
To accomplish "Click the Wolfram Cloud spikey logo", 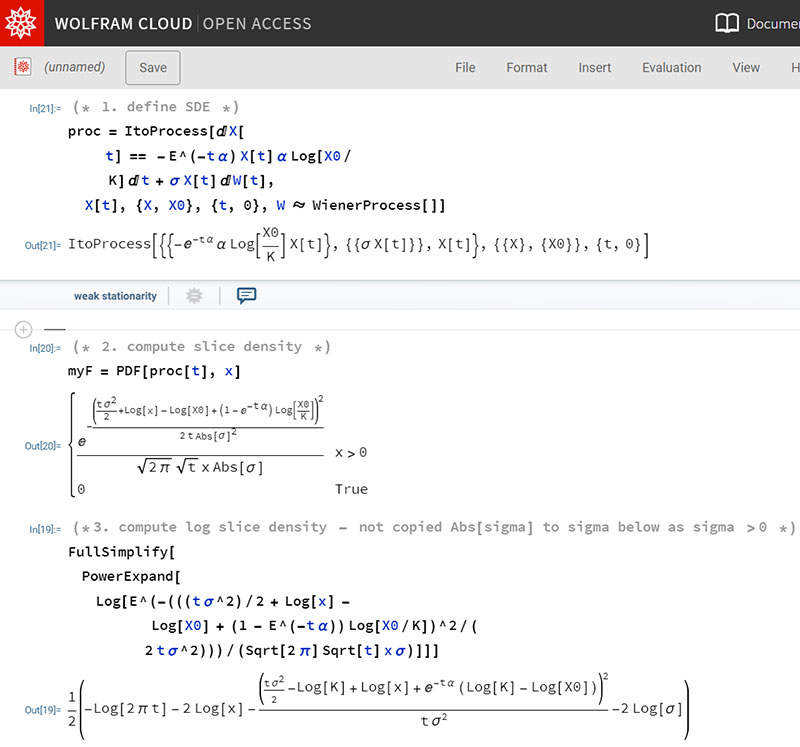I will 22,23.
